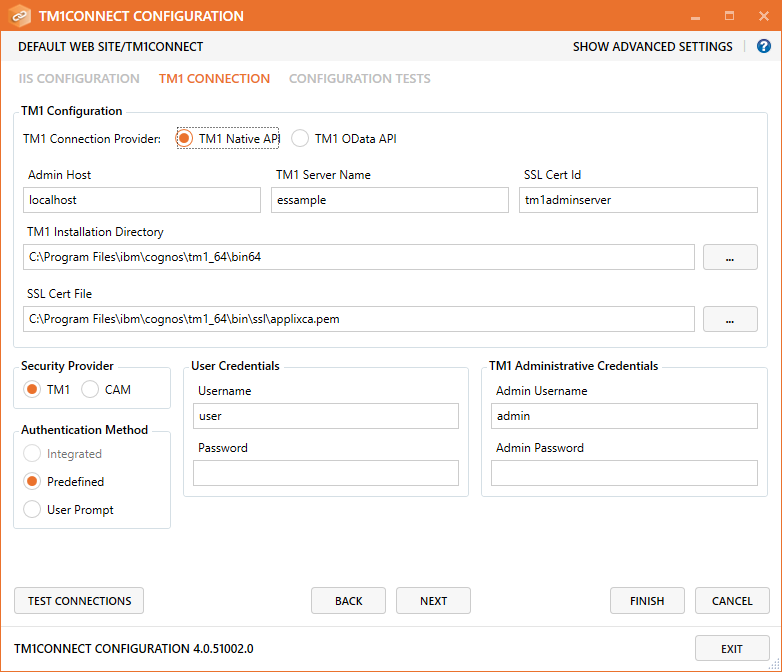Select TM1 Native API radio button
The image size is (782, 672).
click(184, 138)
